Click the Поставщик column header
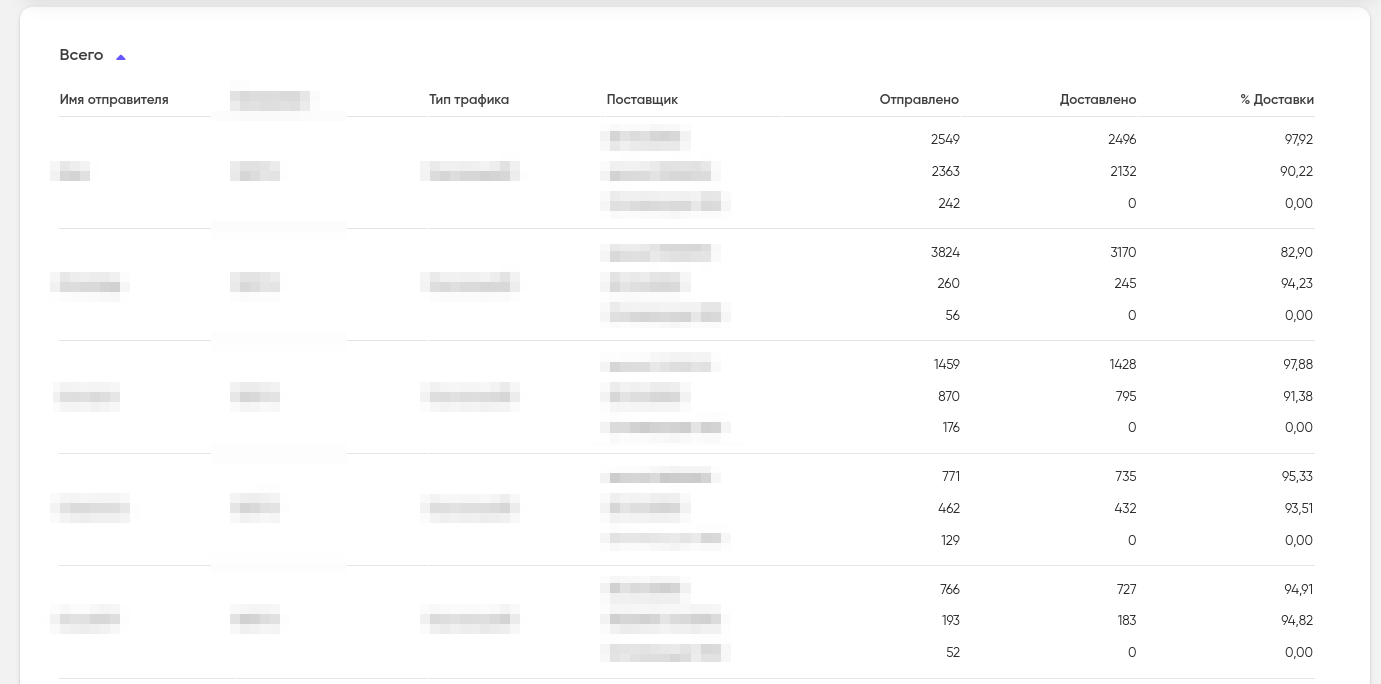Viewport: 1381px width, 684px height. click(642, 99)
